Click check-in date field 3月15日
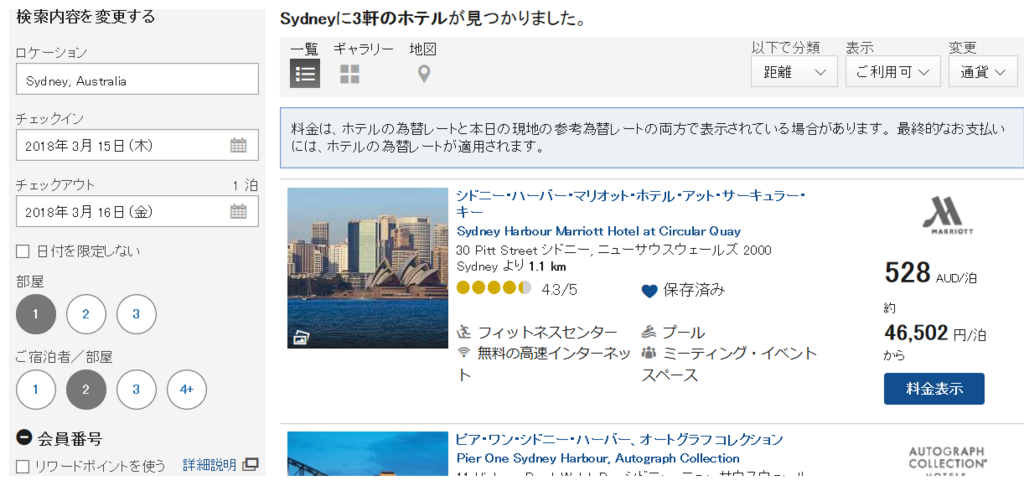The height and width of the screenshot is (491, 1024). pos(137,145)
